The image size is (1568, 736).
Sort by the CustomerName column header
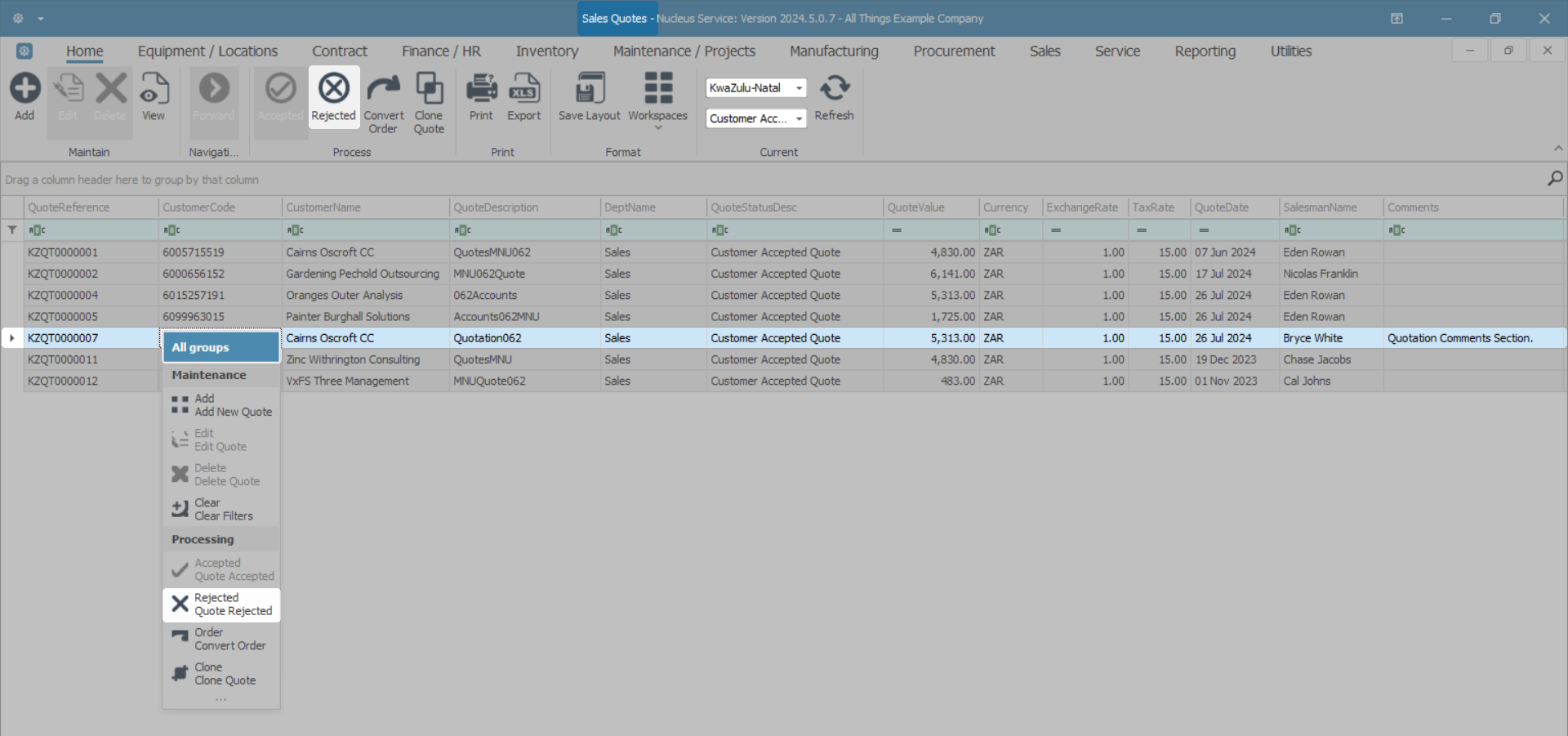(366, 207)
